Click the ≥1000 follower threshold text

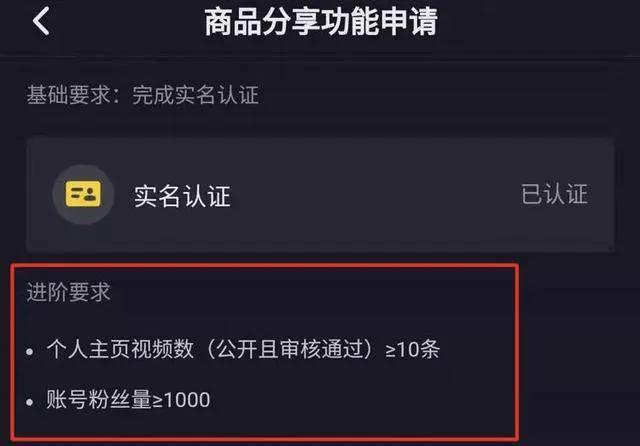tap(181, 400)
